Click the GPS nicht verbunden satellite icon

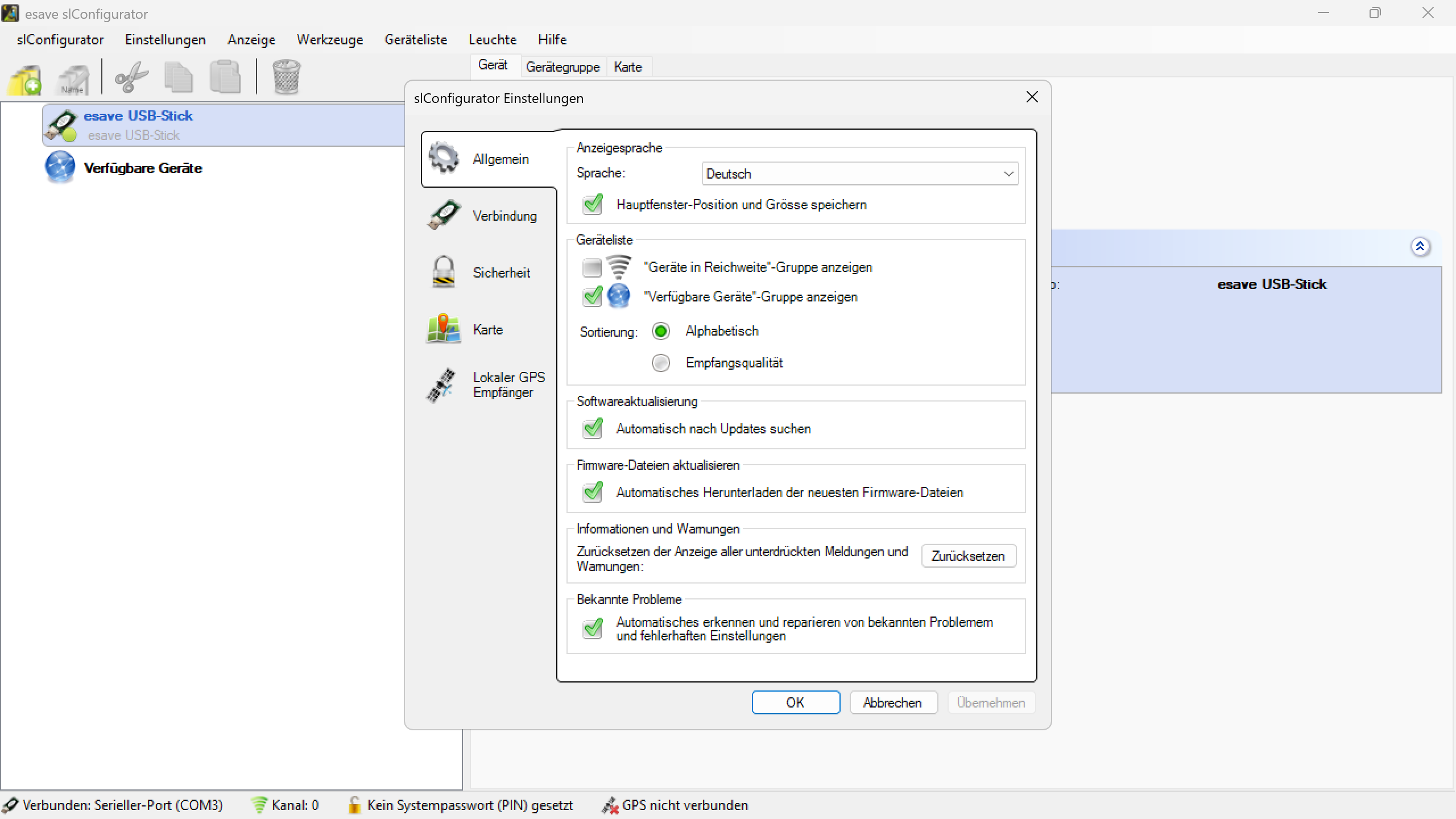[610, 805]
